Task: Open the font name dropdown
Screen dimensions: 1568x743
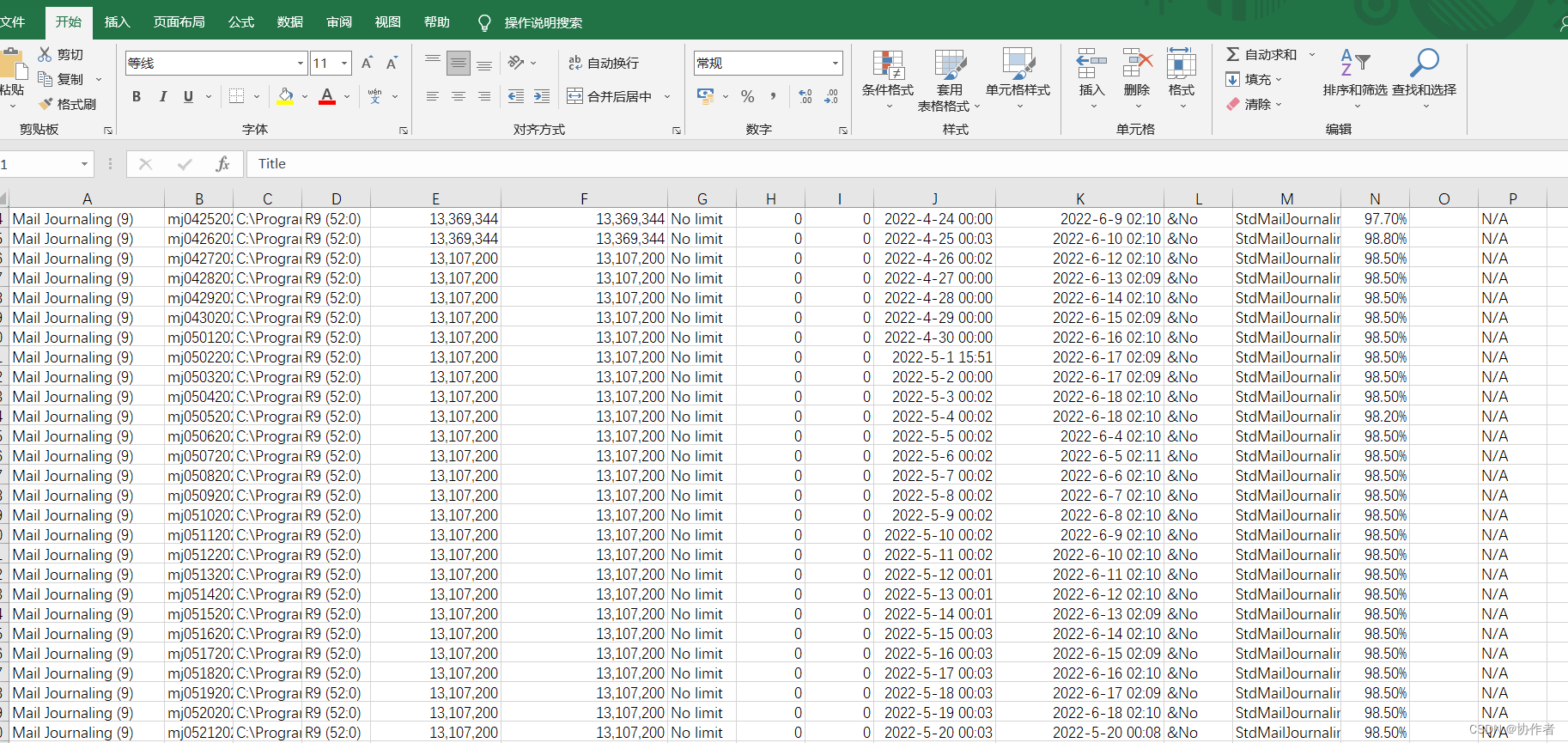Action: (x=301, y=63)
